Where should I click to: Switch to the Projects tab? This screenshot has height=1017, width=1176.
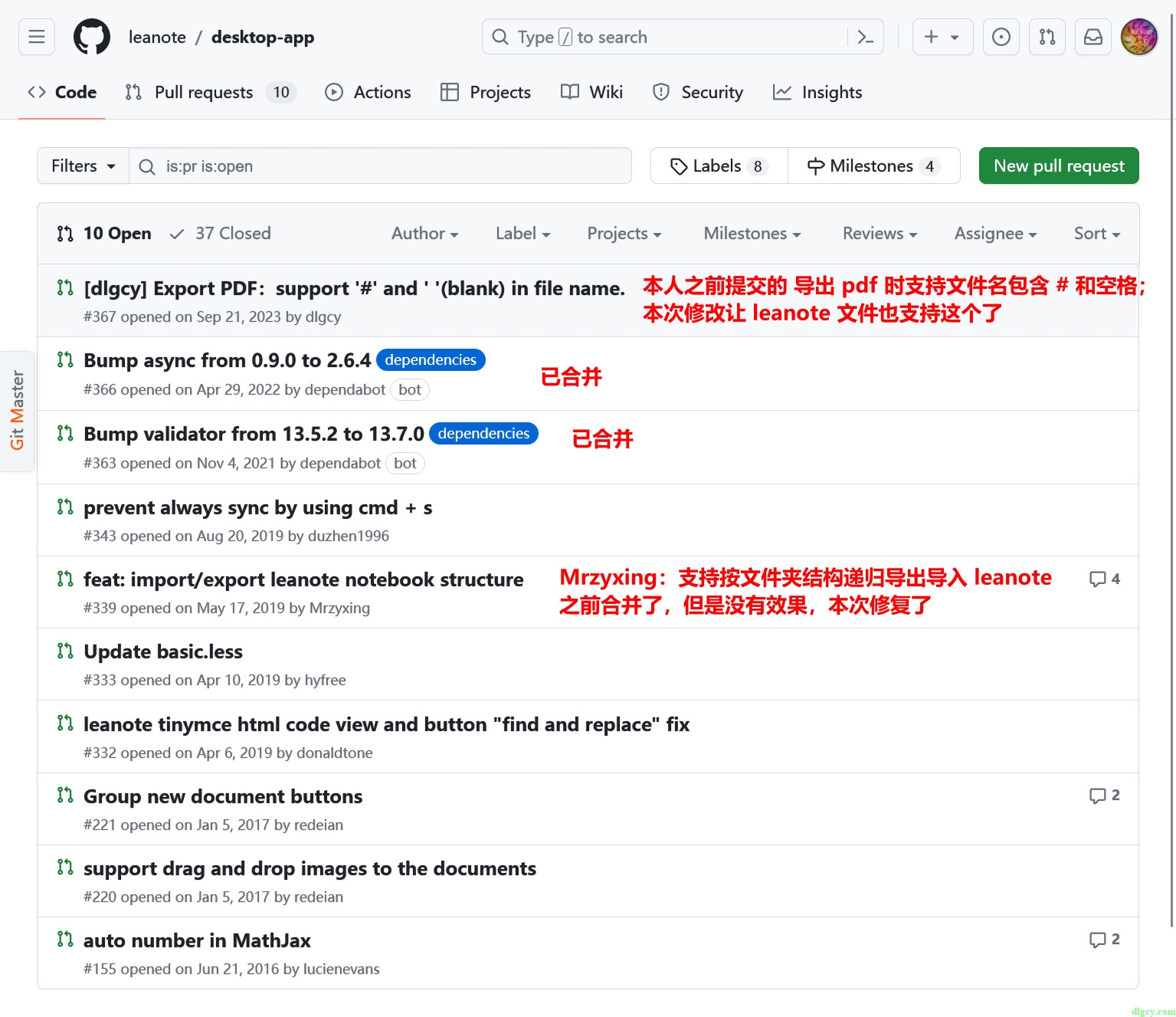(x=486, y=92)
